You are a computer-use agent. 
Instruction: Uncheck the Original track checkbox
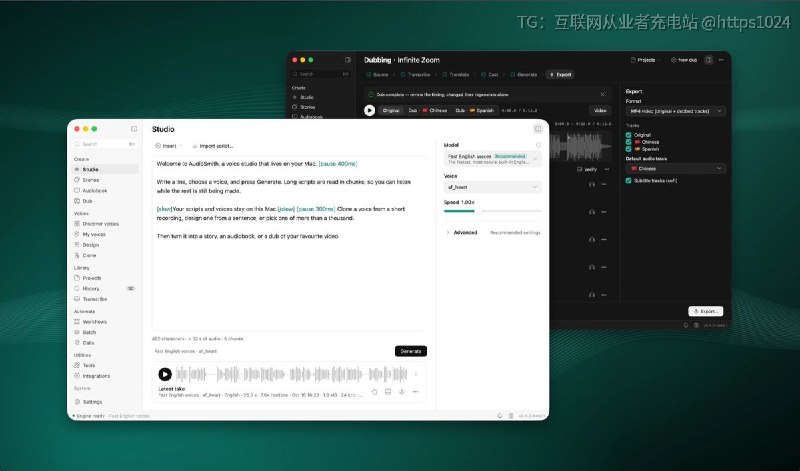(629, 135)
